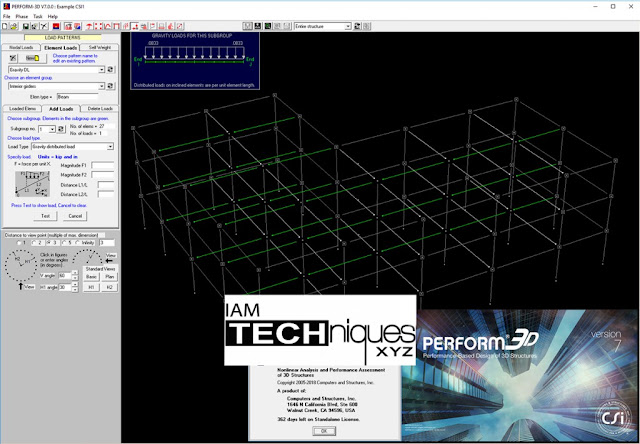Click the toolbar icon just right of Load Patterns
Screen dimensions: 640x444
click(144, 26)
